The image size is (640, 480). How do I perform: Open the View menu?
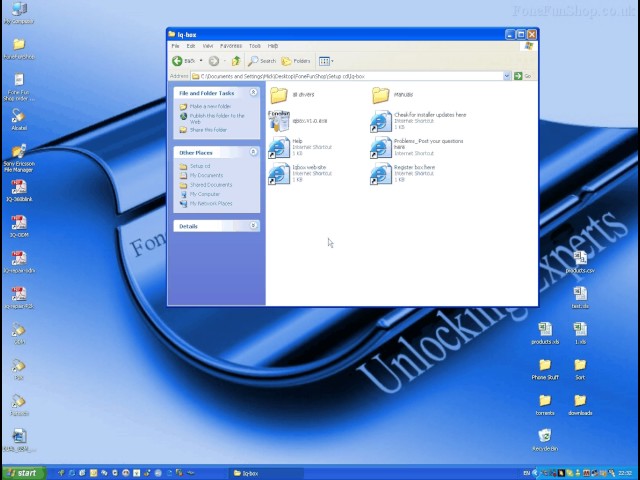[x=208, y=46]
